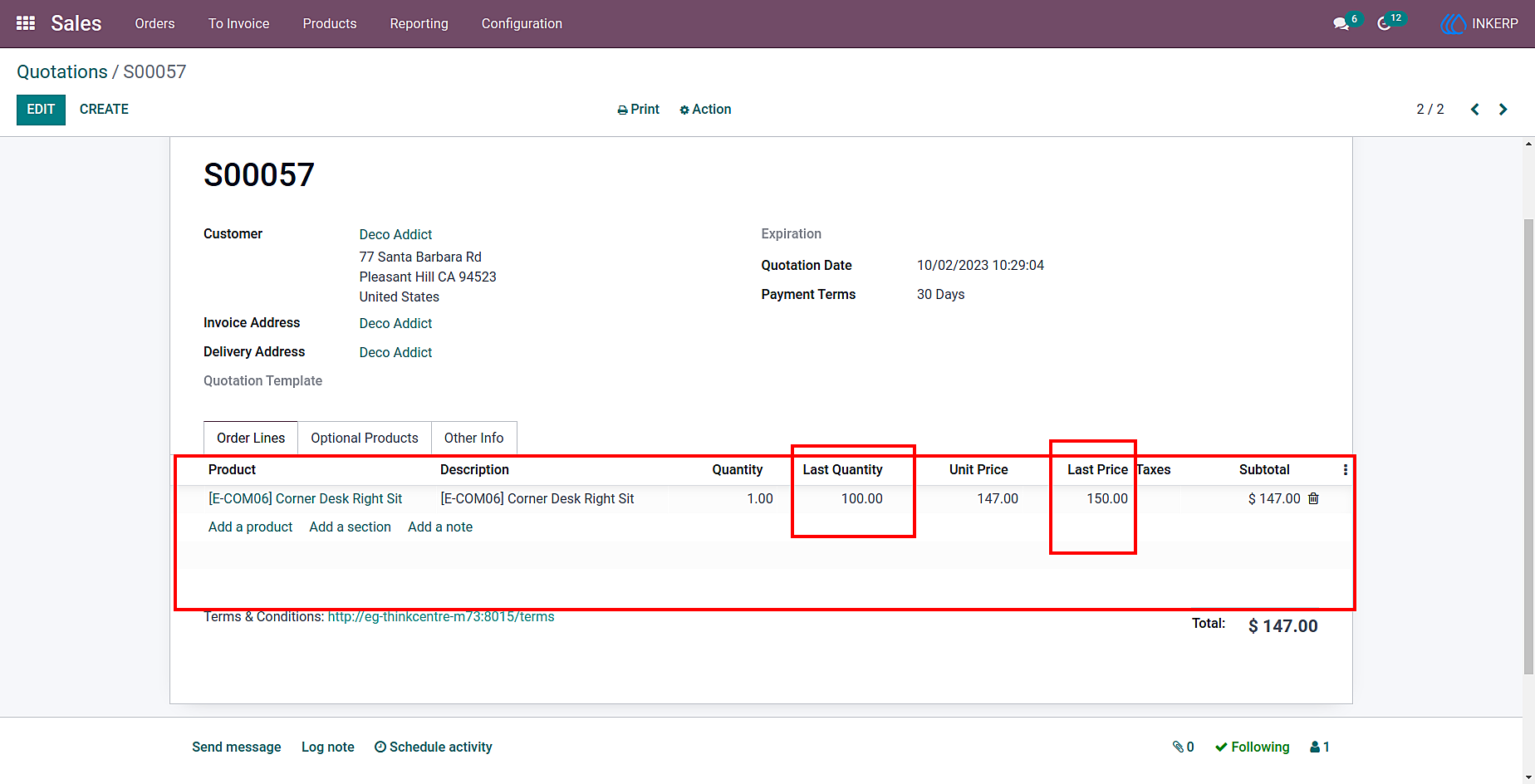Open the column options kebab menu

(x=1346, y=470)
